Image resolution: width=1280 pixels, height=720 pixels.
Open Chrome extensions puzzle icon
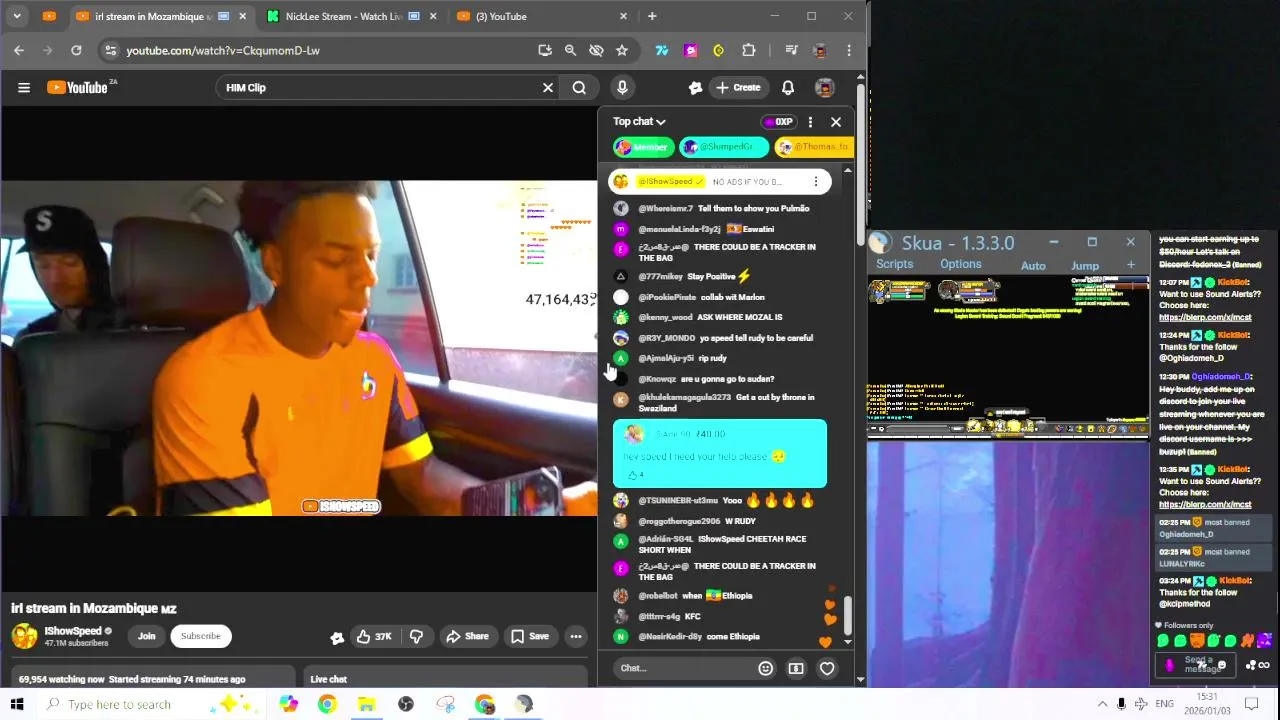[x=748, y=50]
